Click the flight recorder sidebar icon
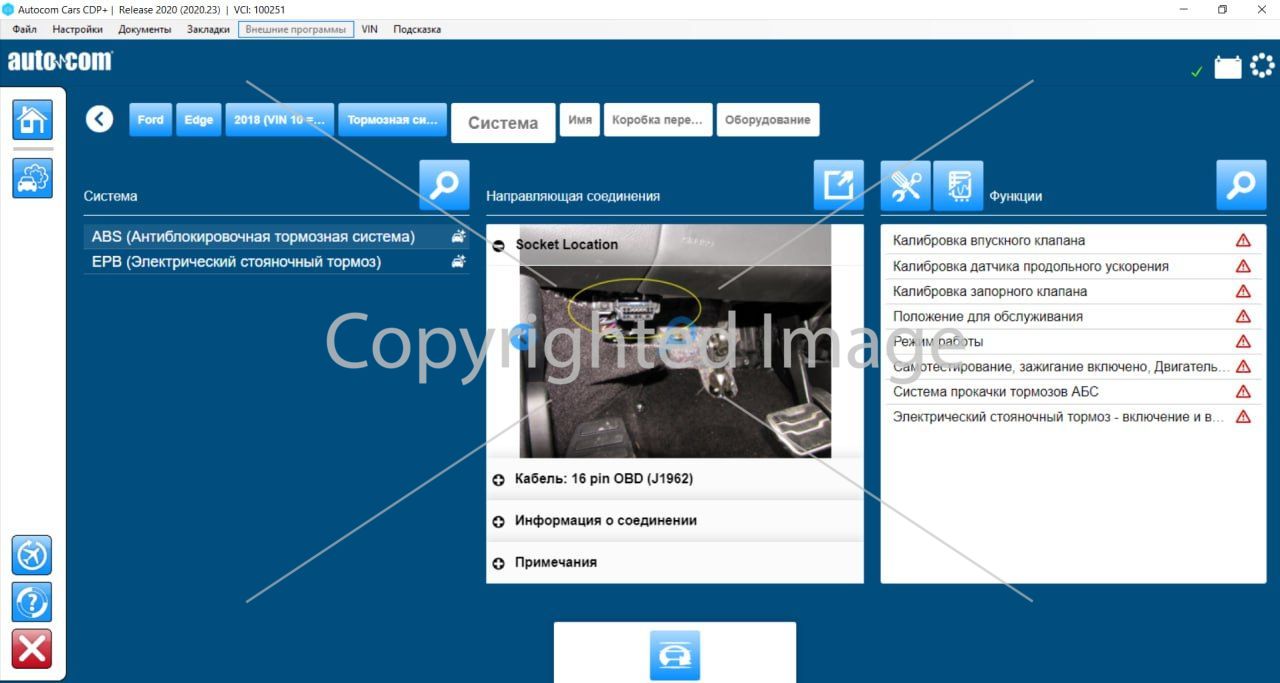 32,555
